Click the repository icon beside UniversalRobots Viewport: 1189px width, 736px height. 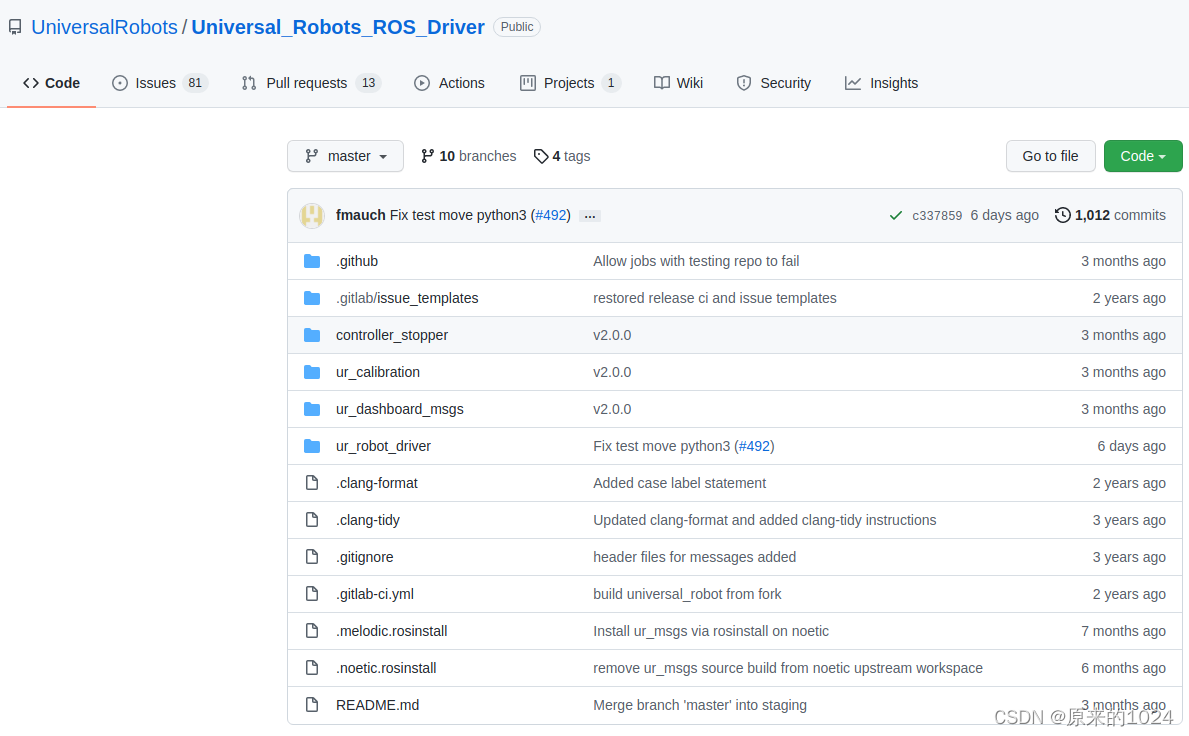click(x=15, y=27)
